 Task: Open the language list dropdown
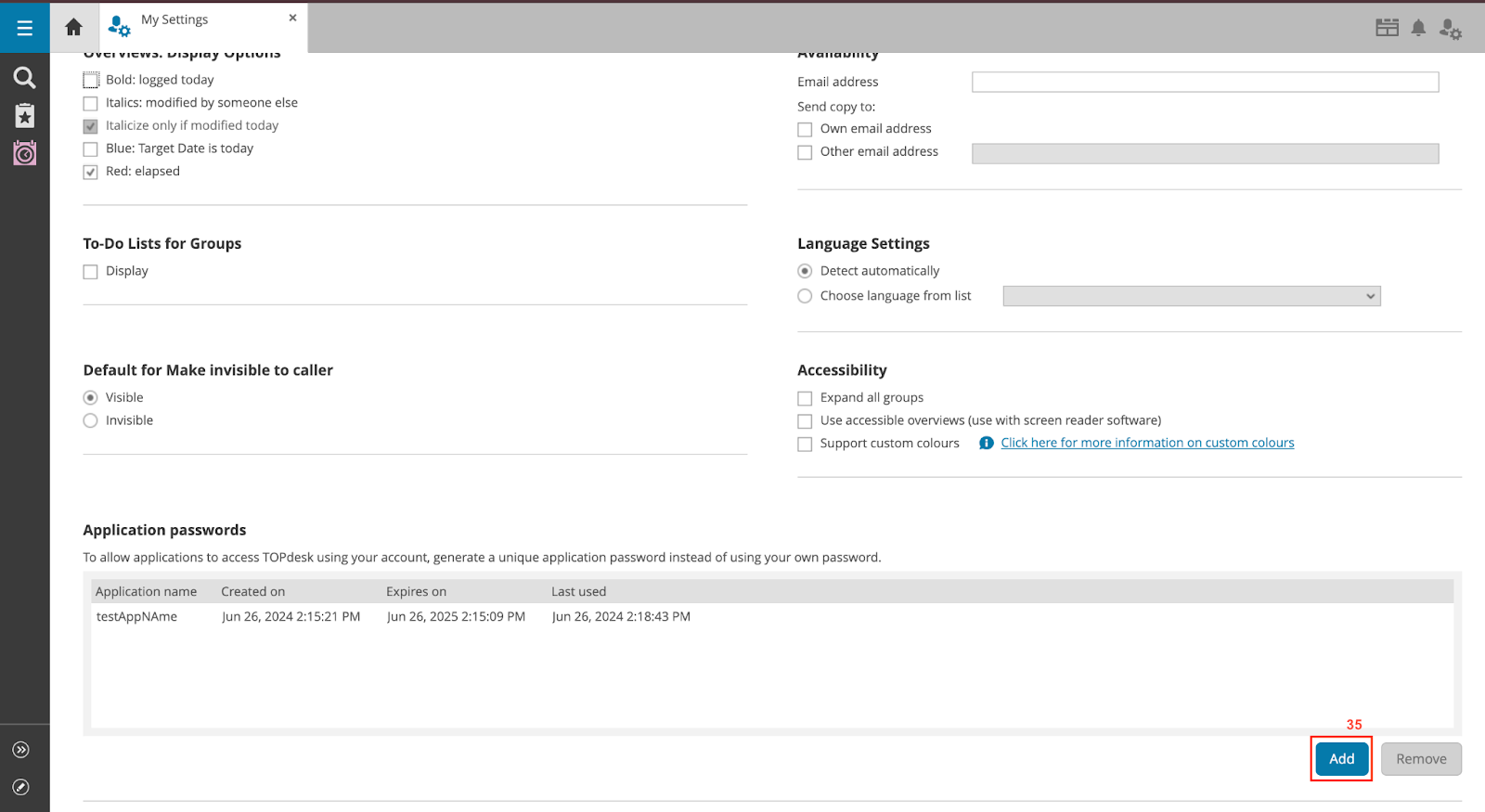click(1191, 296)
